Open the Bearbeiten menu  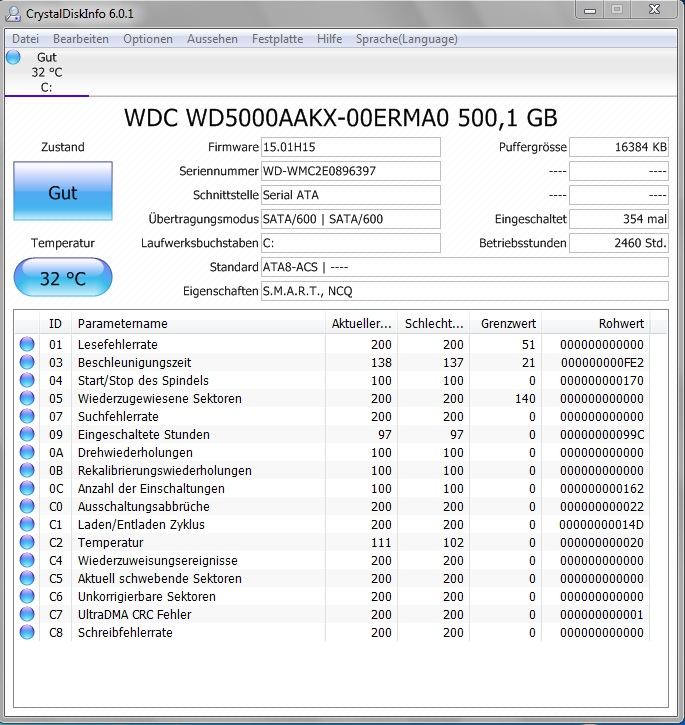(x=81, y=39)
